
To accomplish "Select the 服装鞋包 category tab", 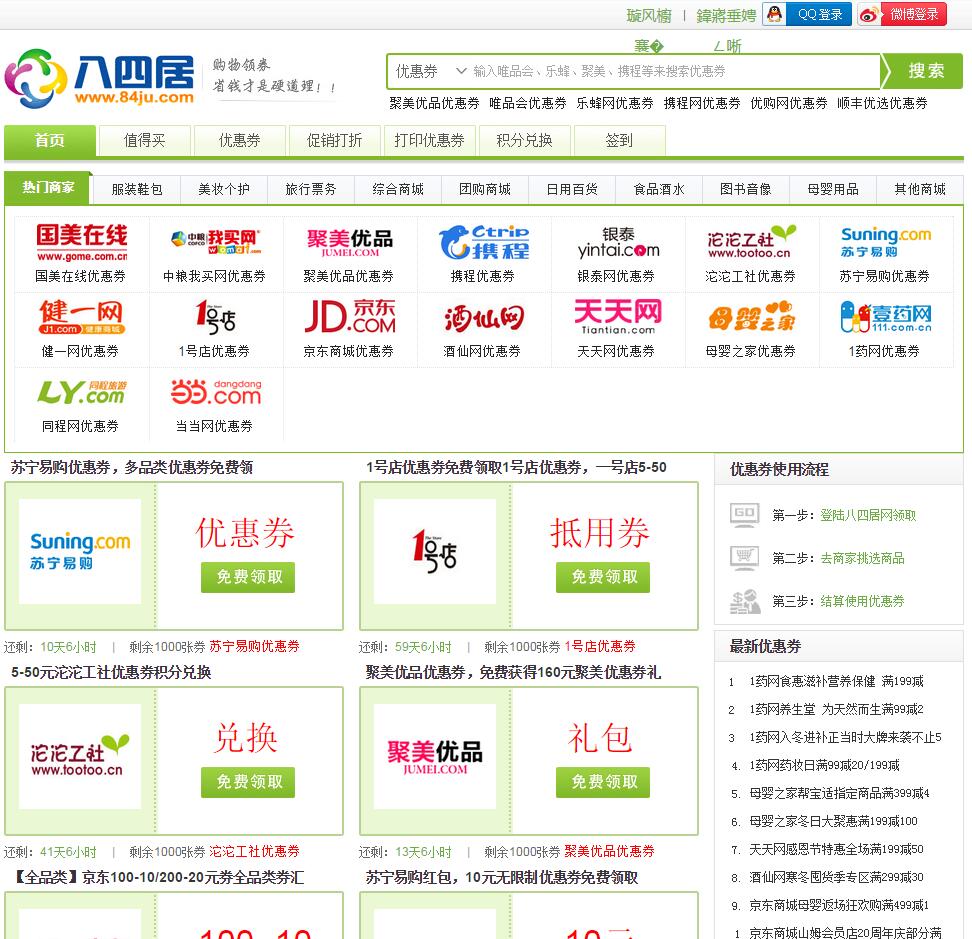I will point(137,189).
